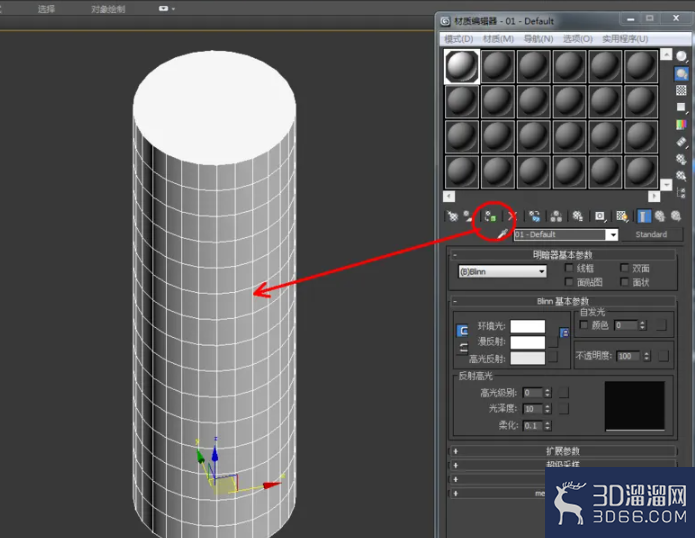
Task: Enable the 面贴图 face map checkbox
Action: click(x=569, y=282)
